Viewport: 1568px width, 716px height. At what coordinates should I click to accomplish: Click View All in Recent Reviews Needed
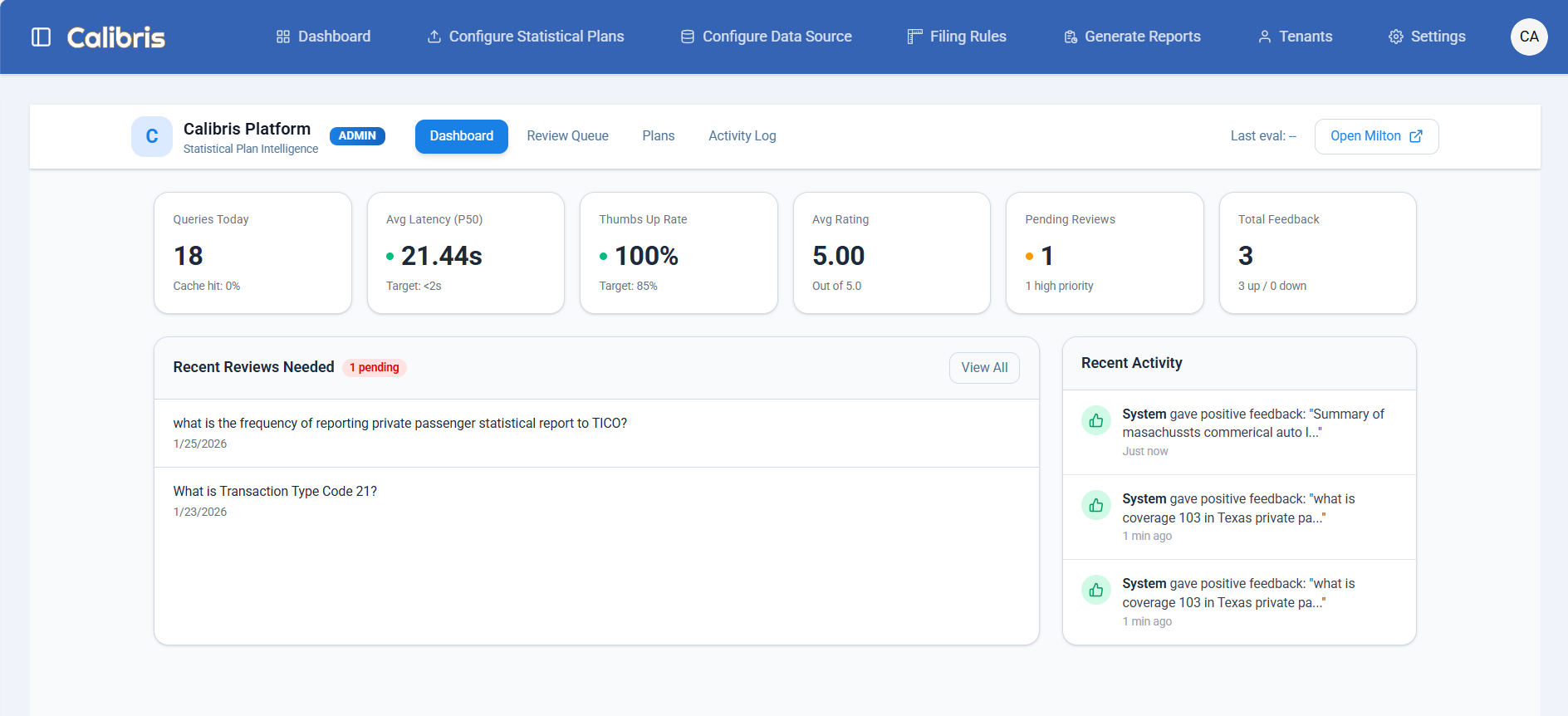pyautogui.click(x=984, y=368)
